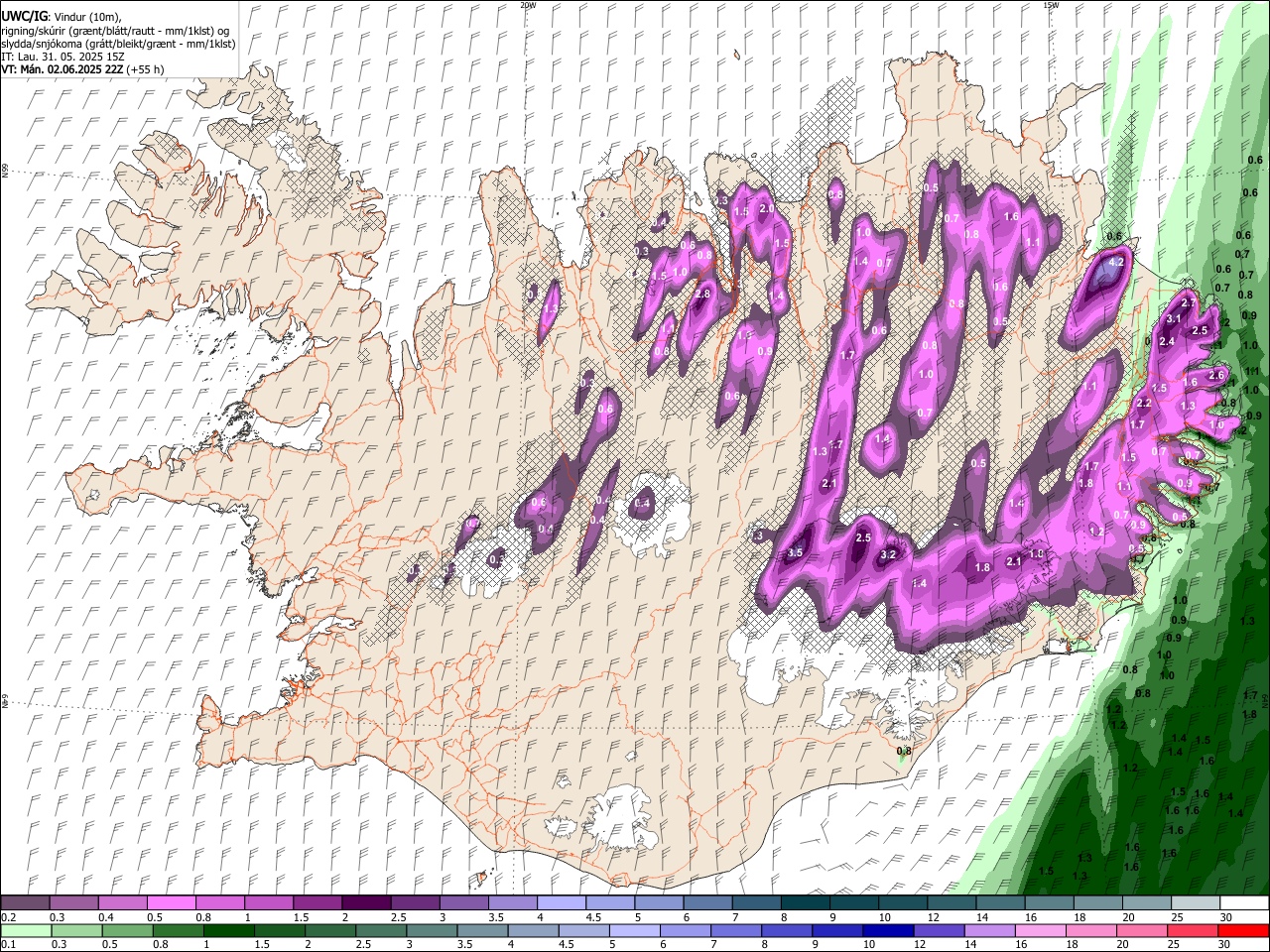This screenshot has height=952, width=1270.
Task: Click the '20W' longitude label
Action: click(528, 5)
